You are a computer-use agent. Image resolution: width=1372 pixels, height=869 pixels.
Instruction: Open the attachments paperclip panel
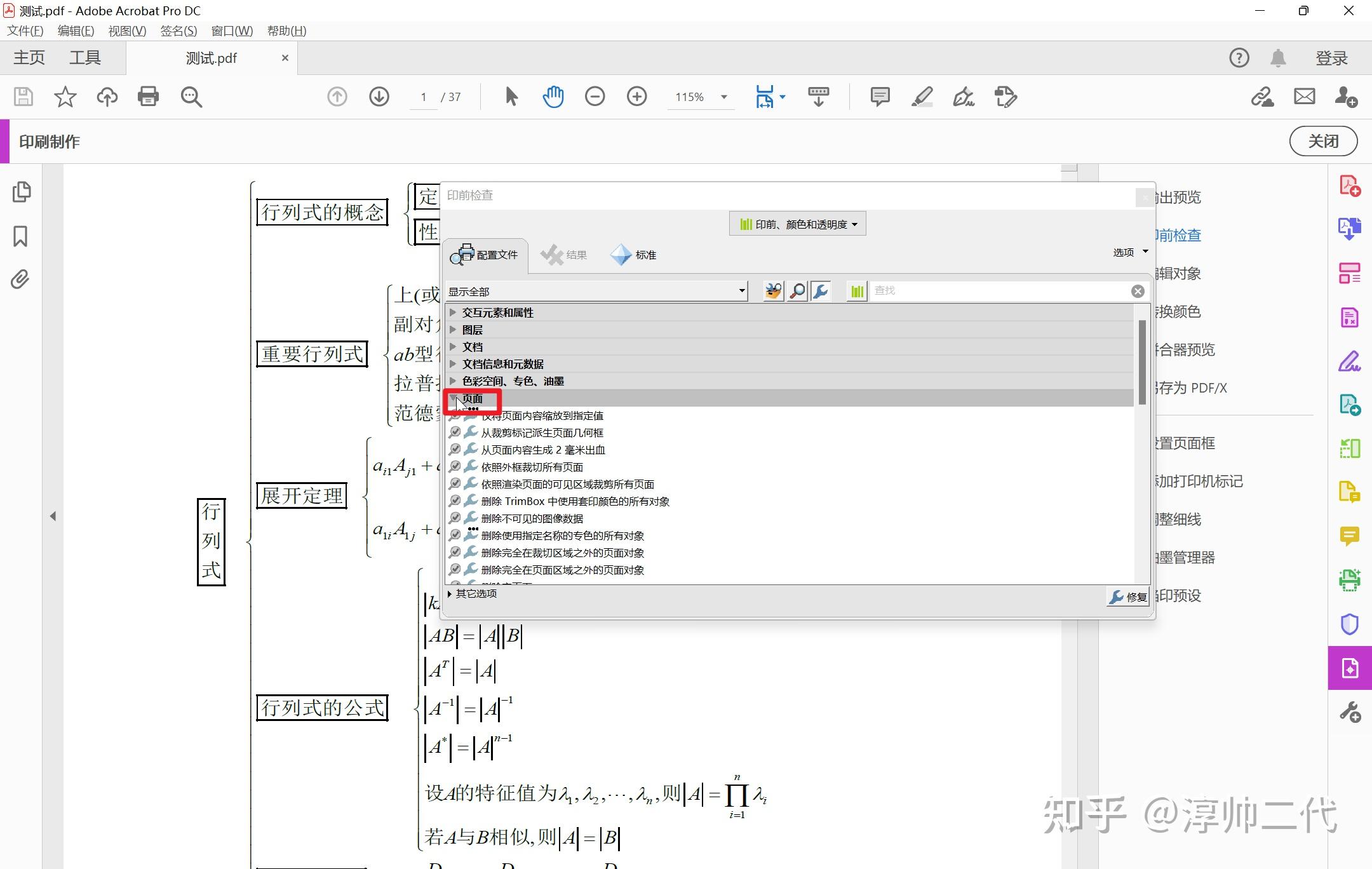pos(20,280)
